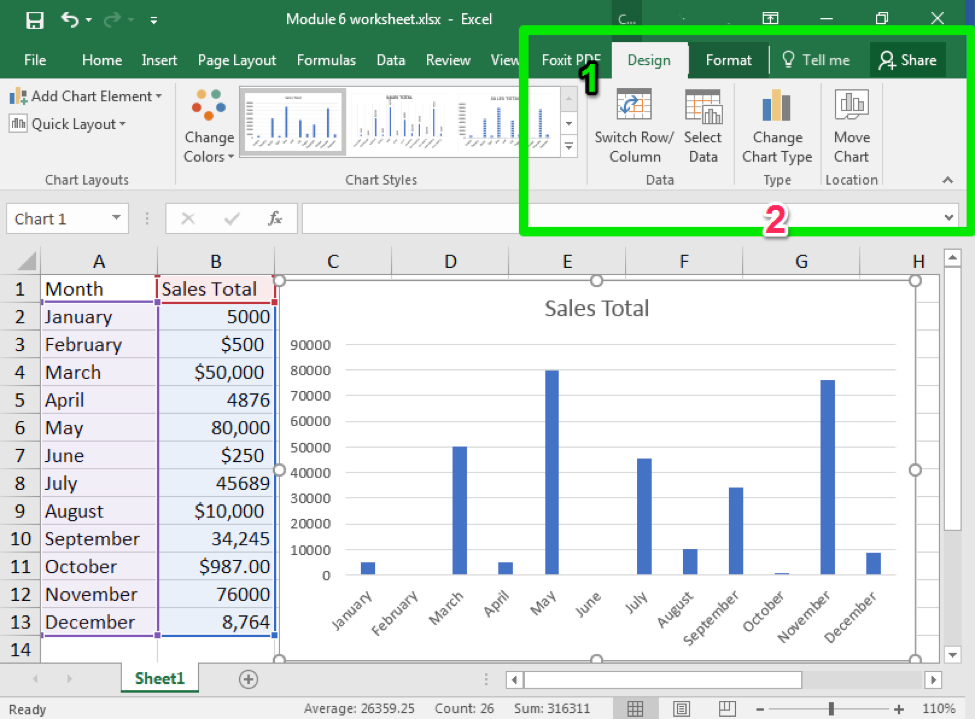Viewport: 975px width, 719px height.
Task: Expand the Name Box dropdown showing Chart 1
Action: (x=116, y=219)
